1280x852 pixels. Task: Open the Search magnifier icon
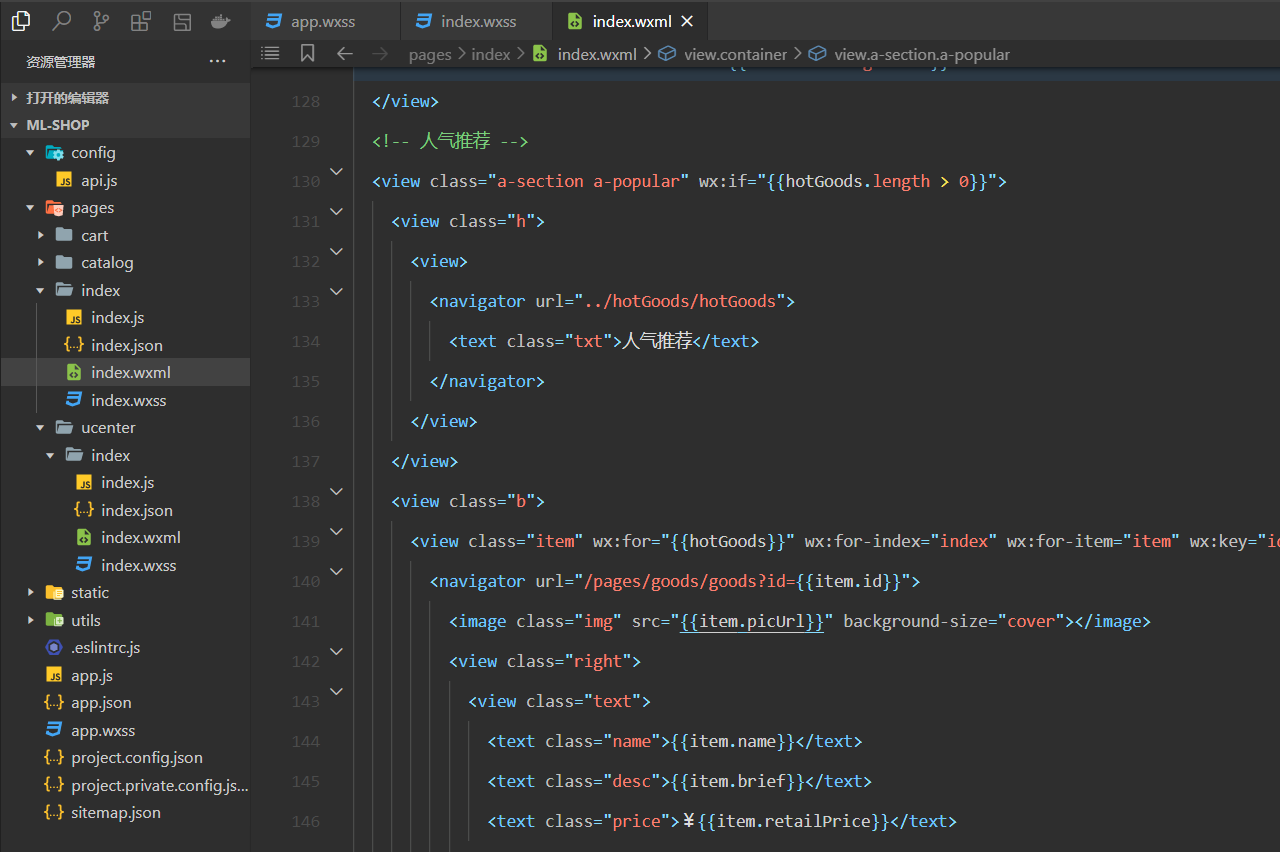tap(61, 20)
